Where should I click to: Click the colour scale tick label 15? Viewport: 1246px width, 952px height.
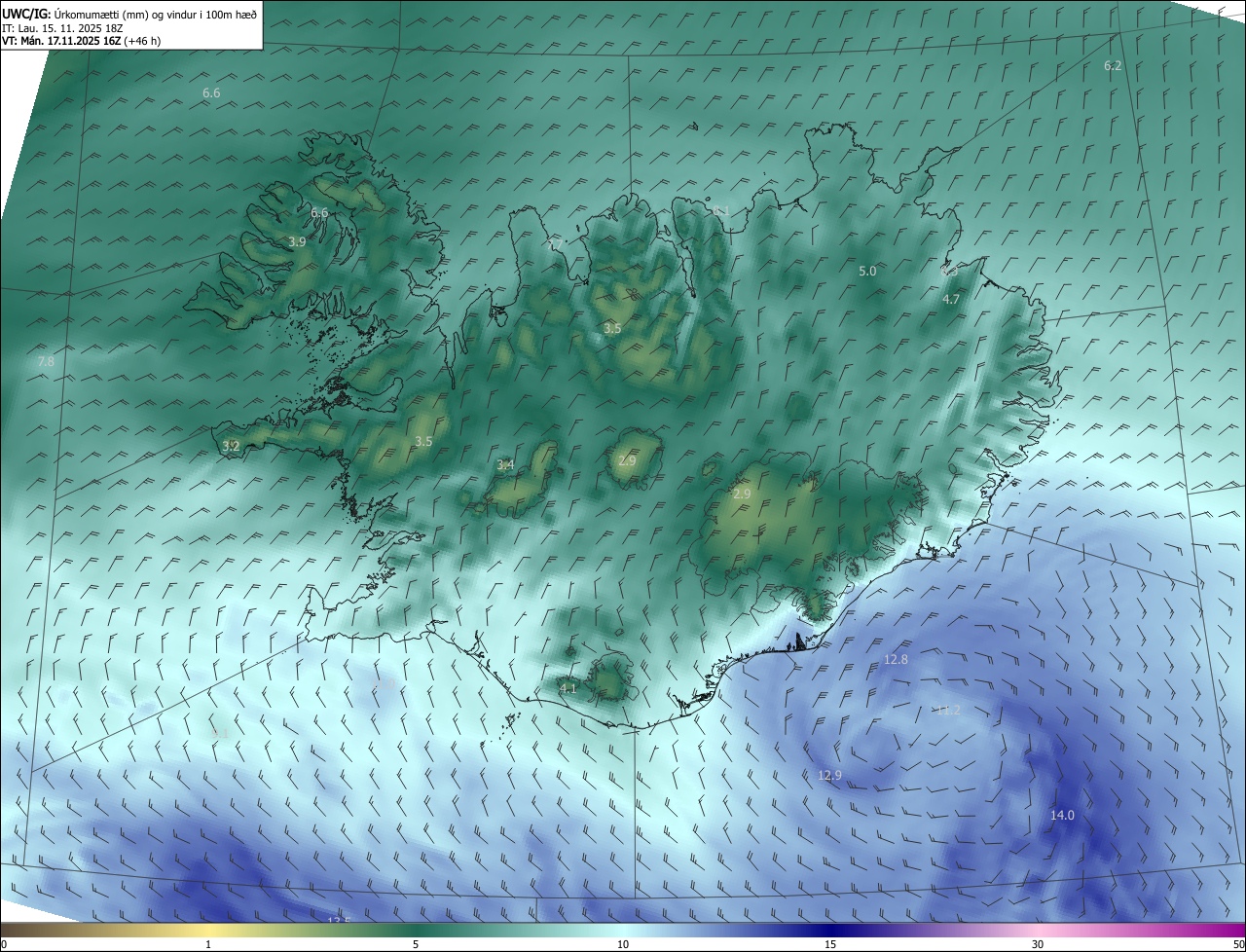click(x=830, y=945)
